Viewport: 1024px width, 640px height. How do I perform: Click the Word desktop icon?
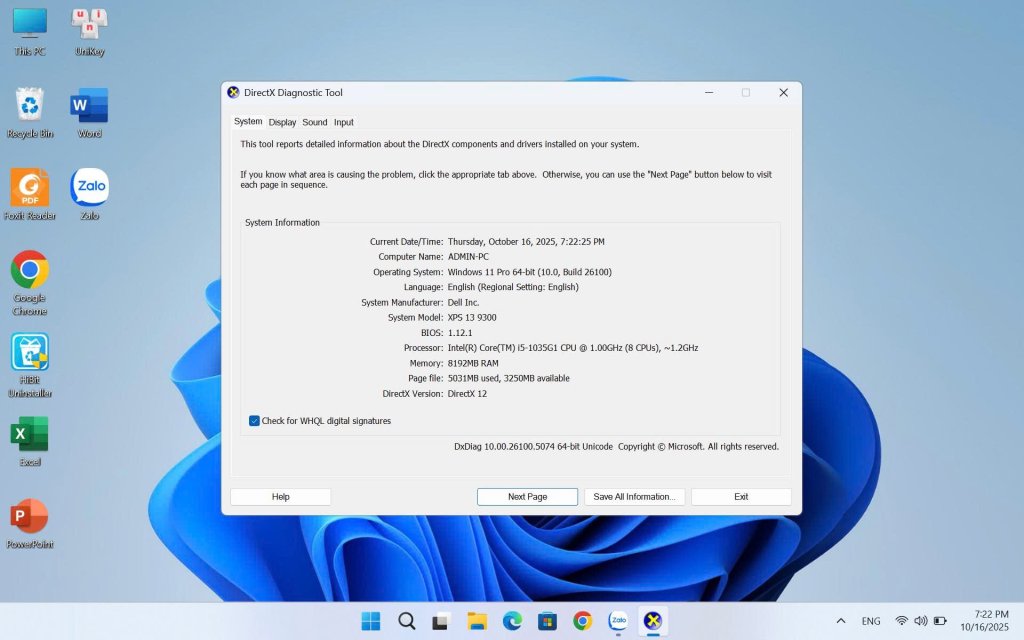point(90,106)
